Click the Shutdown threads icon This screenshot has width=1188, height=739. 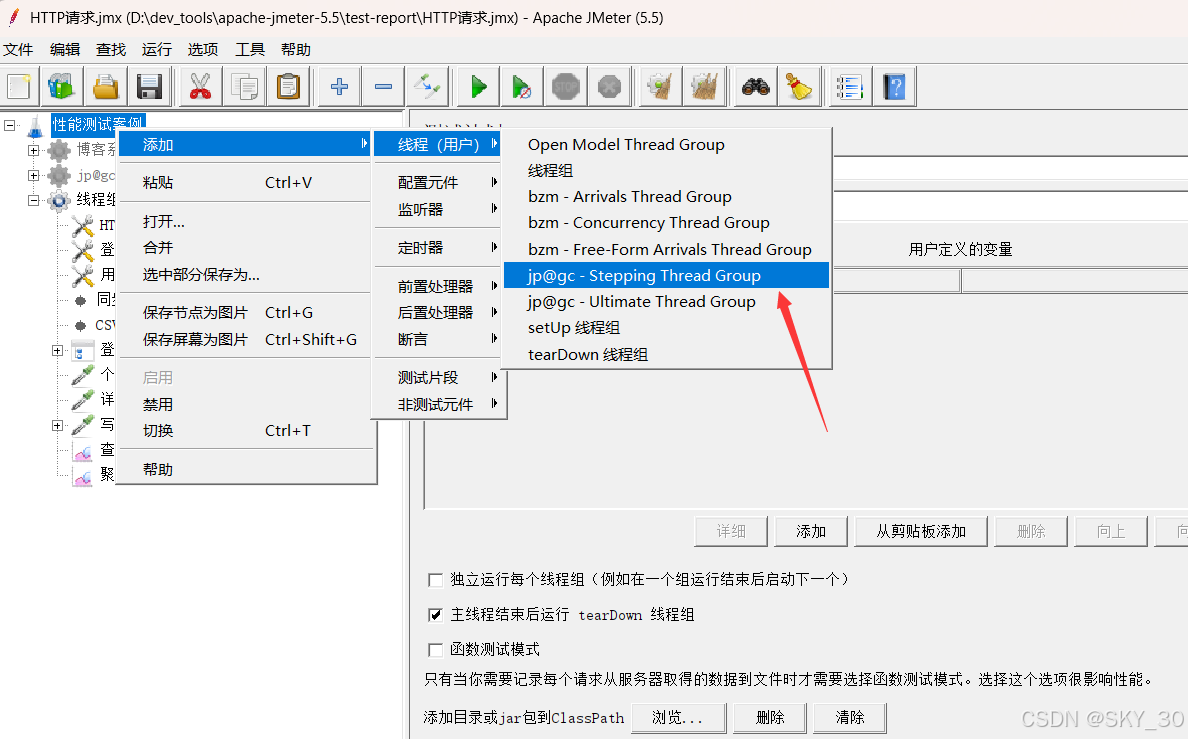[609, 86]
